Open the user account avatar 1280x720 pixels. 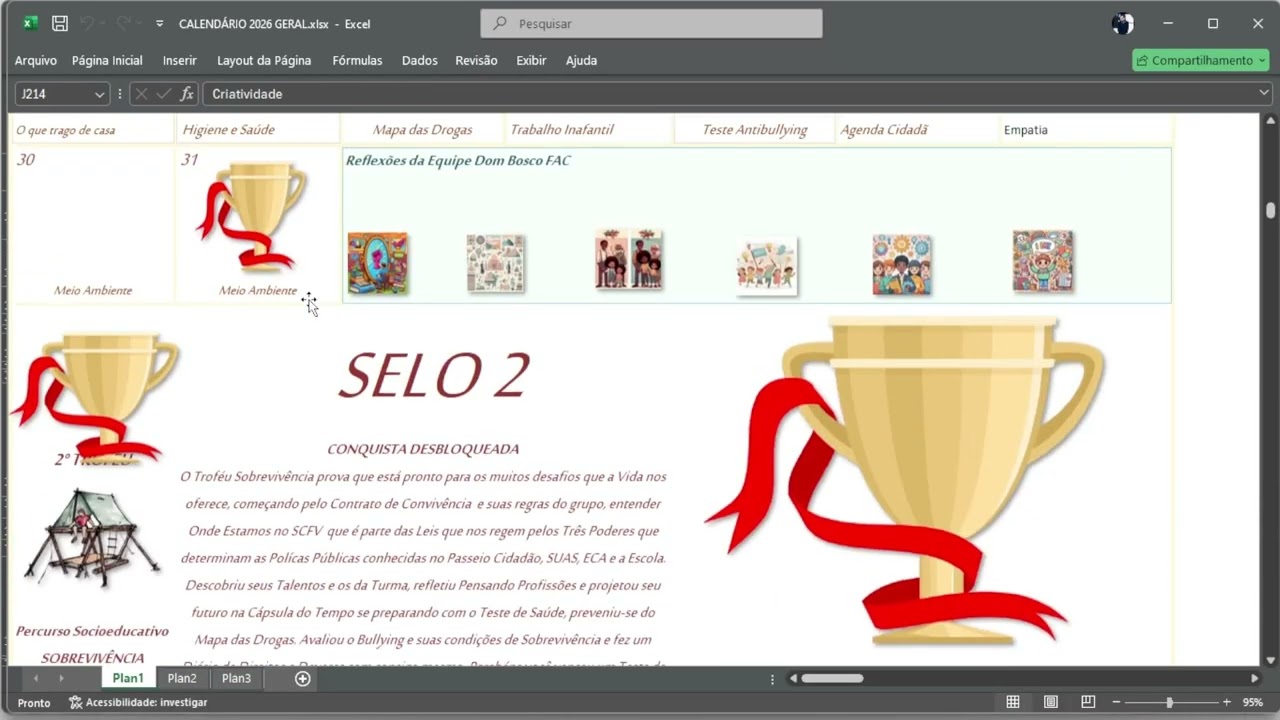(1123, 23)
